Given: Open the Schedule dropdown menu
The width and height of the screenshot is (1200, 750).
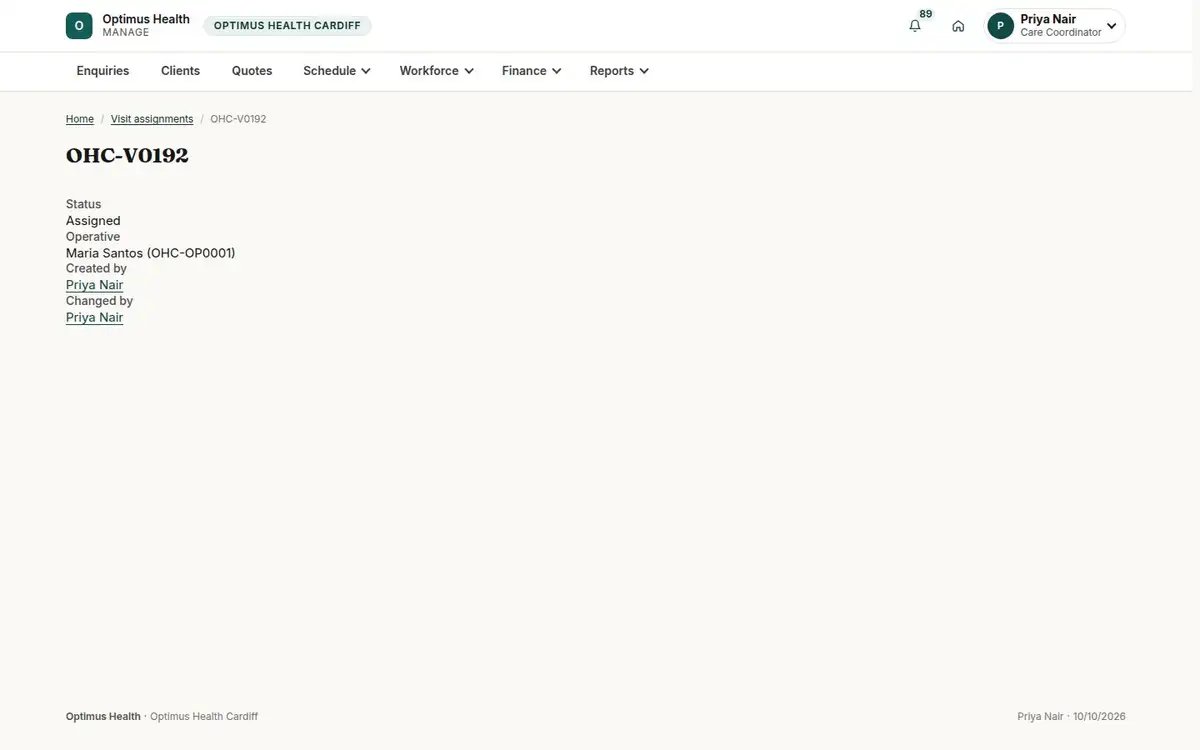Looking at the screenshot, I should pyautogui.click(x=337, y=71).
